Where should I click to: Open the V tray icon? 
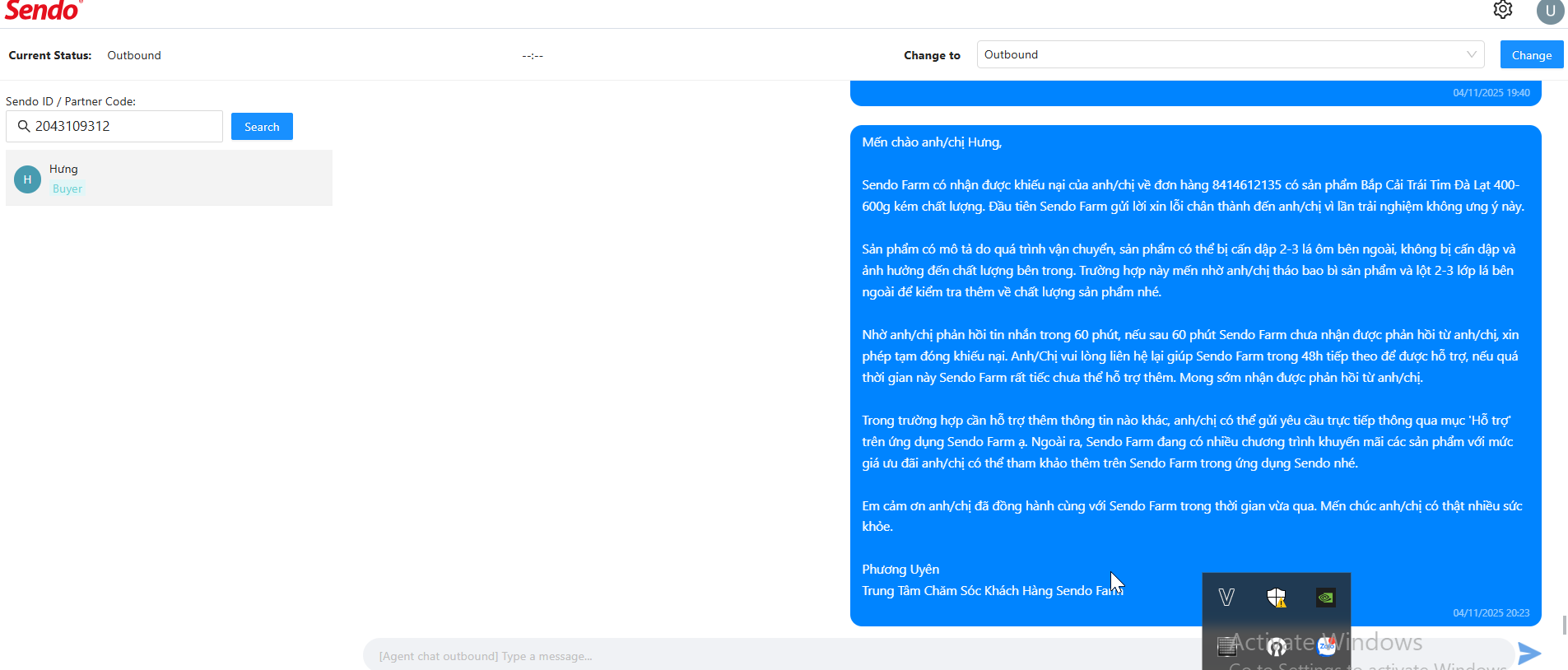(x=1226, y=598)
